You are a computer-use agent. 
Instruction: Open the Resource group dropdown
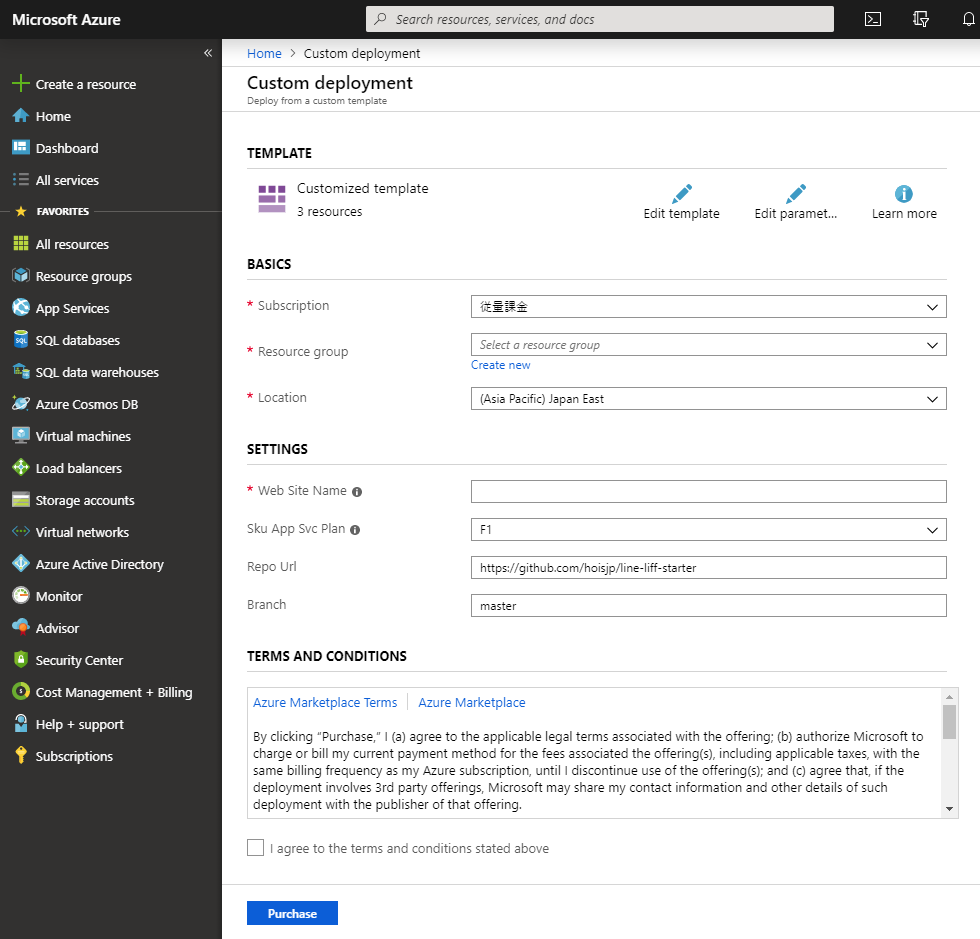pyautogui.click(x=709, y=345)
